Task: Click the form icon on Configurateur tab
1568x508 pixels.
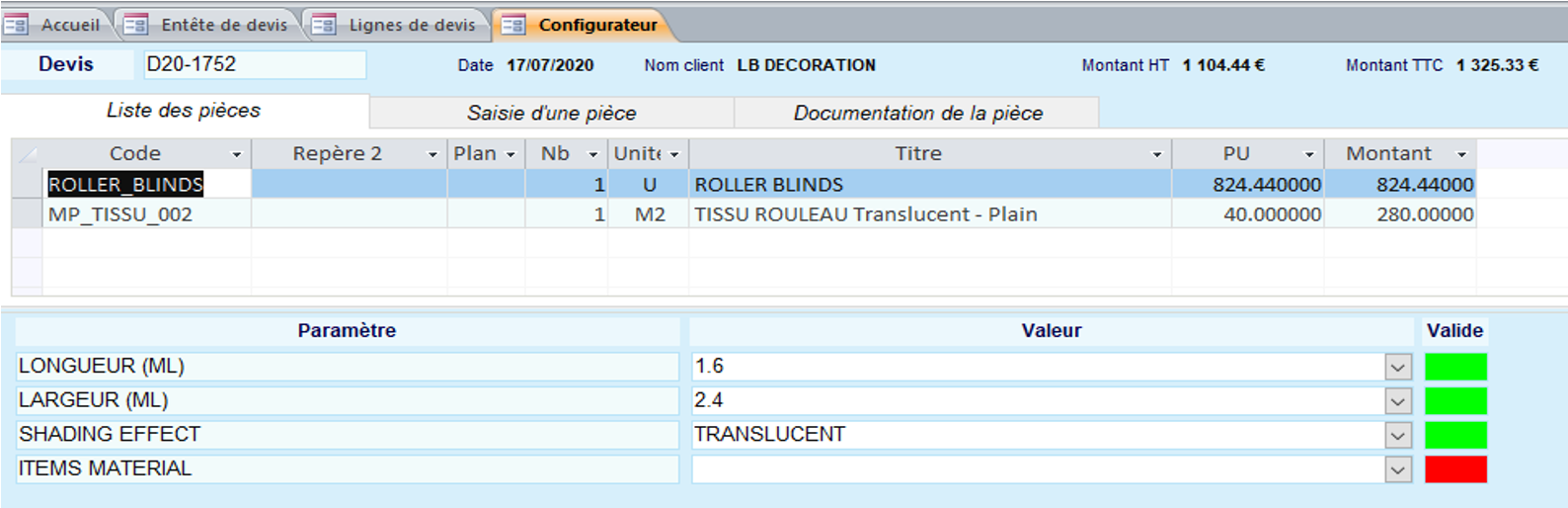Action: pos(512,25)
